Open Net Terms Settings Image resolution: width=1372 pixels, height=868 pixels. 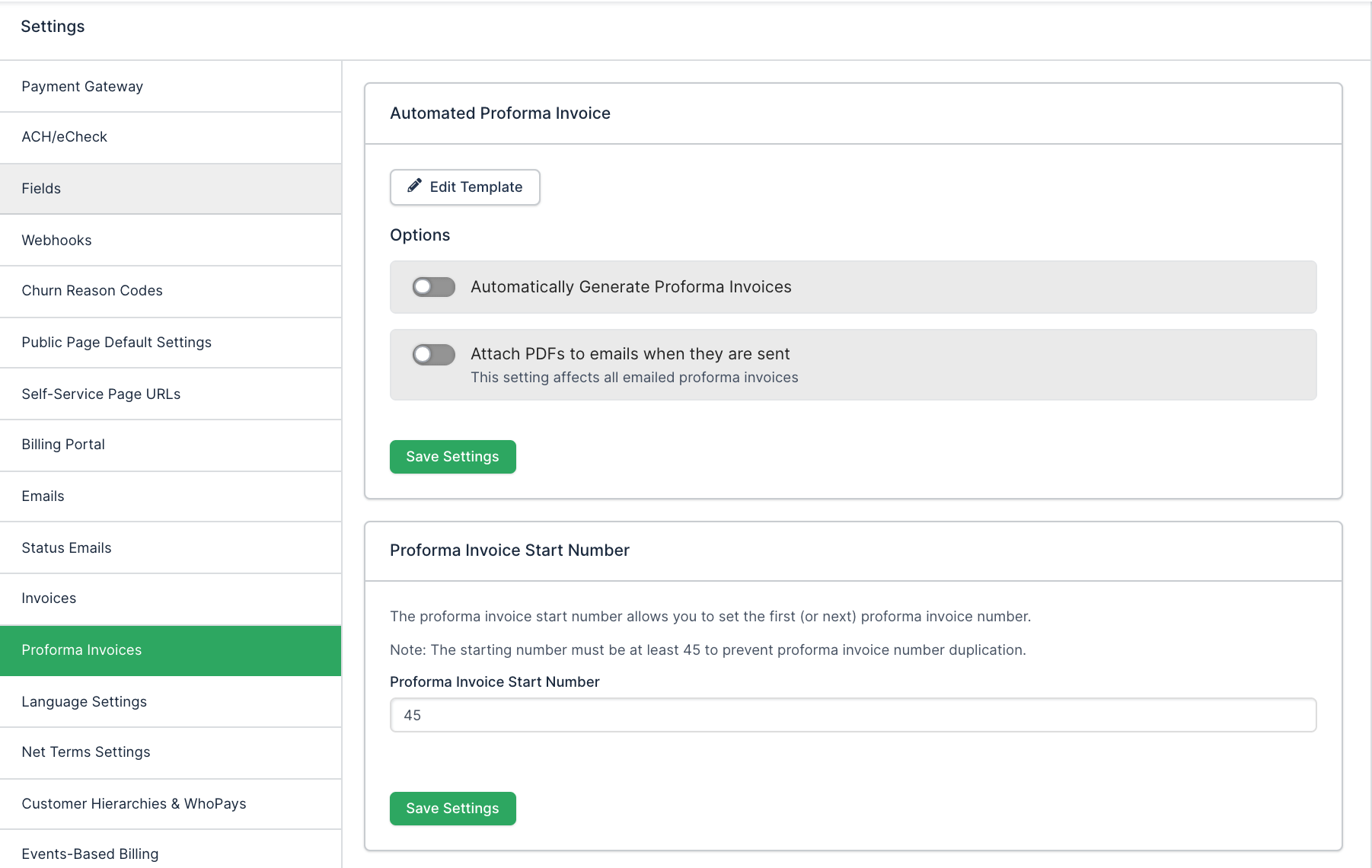click(x=86, y=752)
